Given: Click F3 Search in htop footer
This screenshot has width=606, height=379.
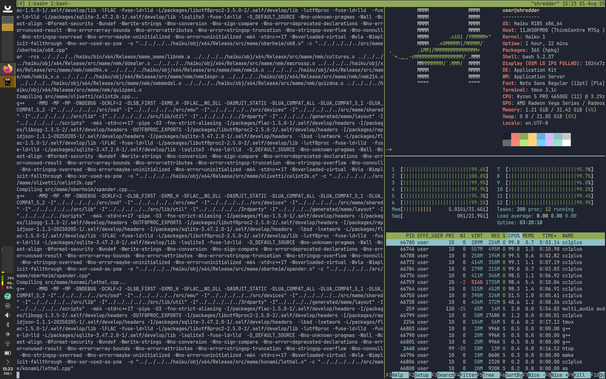Looking at the screenshot, I should (443, 375).
